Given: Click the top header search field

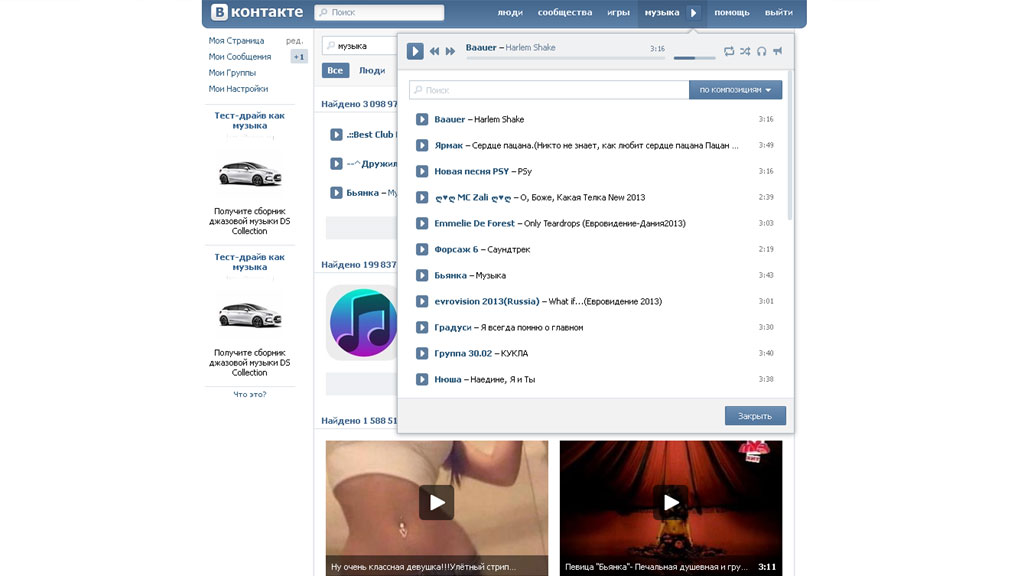Looking at the screenshot, I should (379, 12).
